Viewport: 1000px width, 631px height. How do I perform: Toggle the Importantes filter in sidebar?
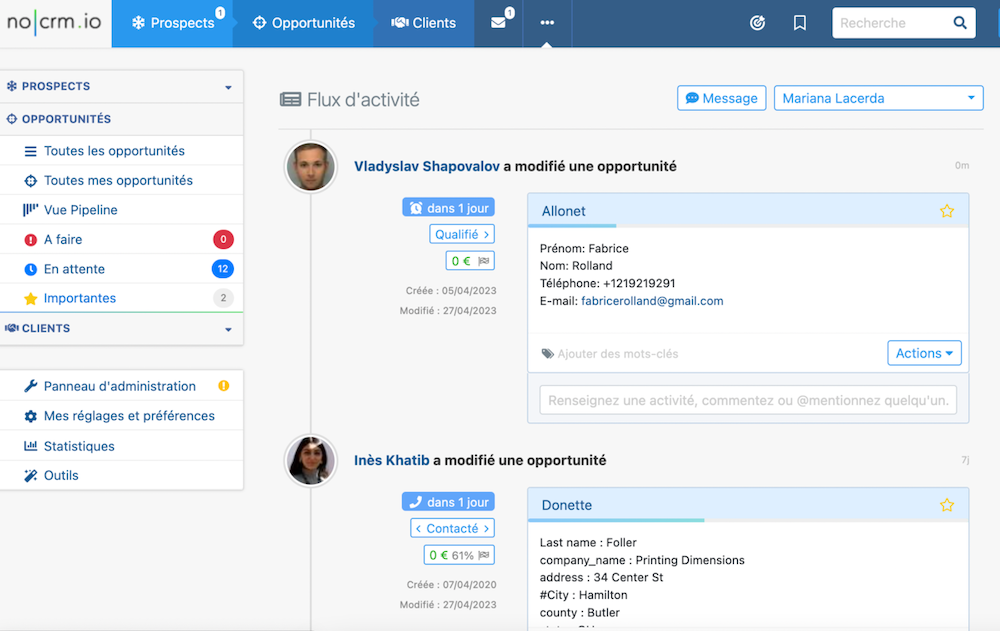[80, 298]
